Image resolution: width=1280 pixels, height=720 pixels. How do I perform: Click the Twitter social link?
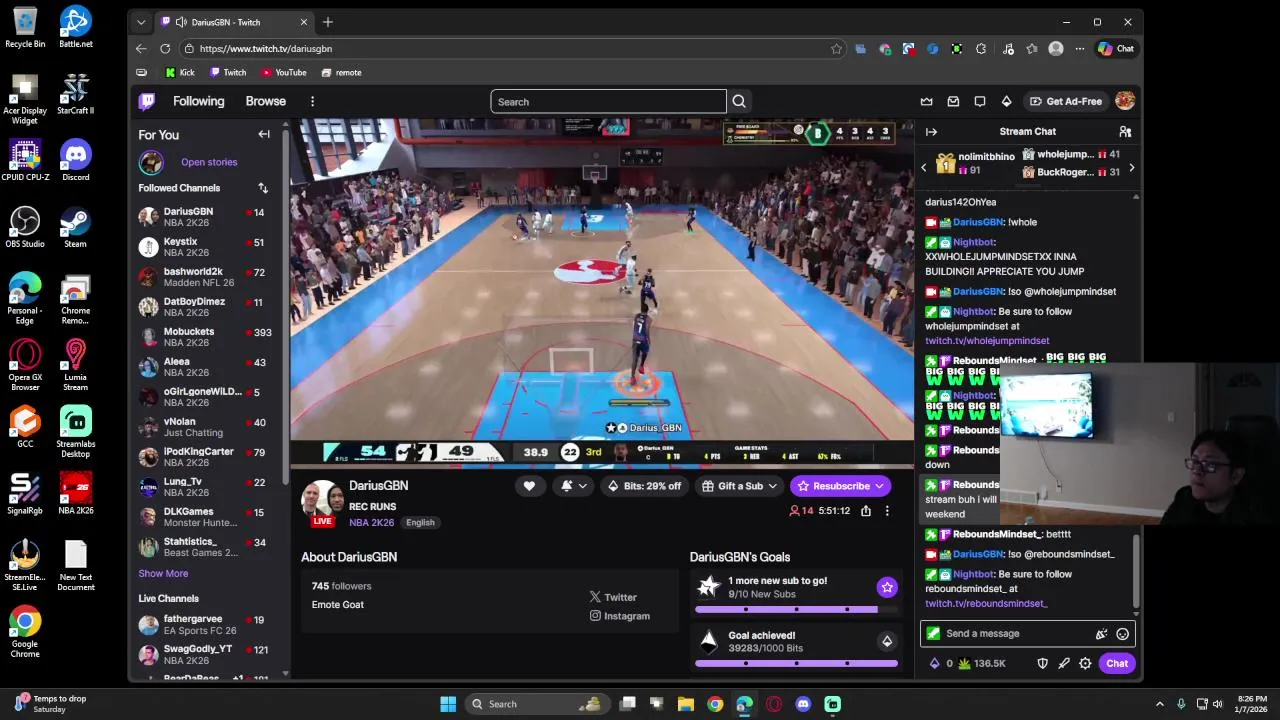tap(613, 597)
